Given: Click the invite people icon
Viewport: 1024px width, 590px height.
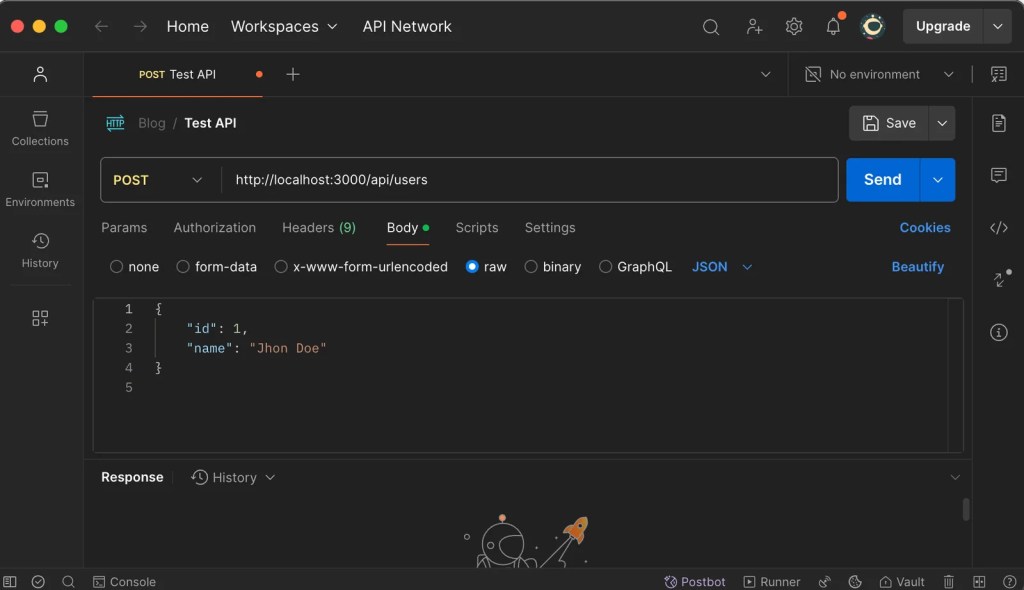Looking at the screenshot, I should point(754,27).
